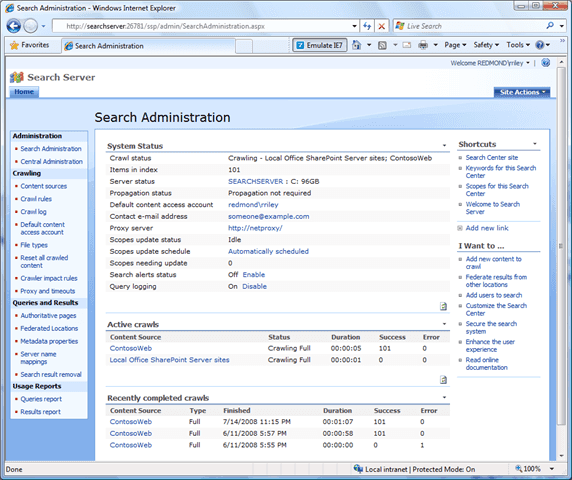Click the Print icon in command bar
Screen dimensions: 572x480
pyautogui.click(x=423, y=45)
